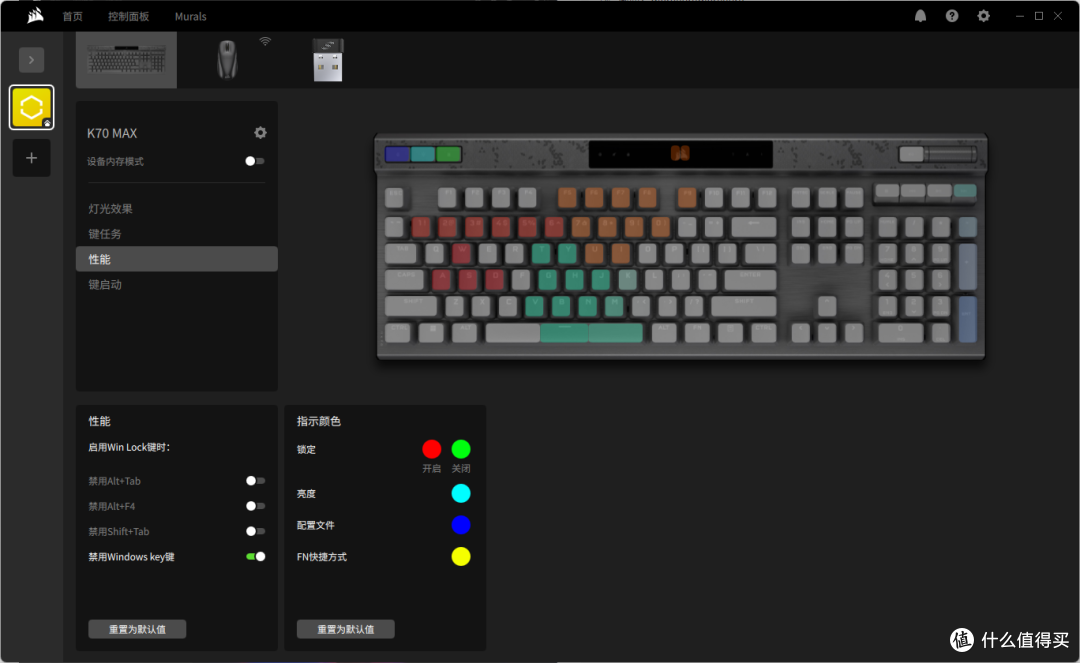Add a new profile with plus icon
Screen dimensions: 1080x663
click(x=31, y=158)
